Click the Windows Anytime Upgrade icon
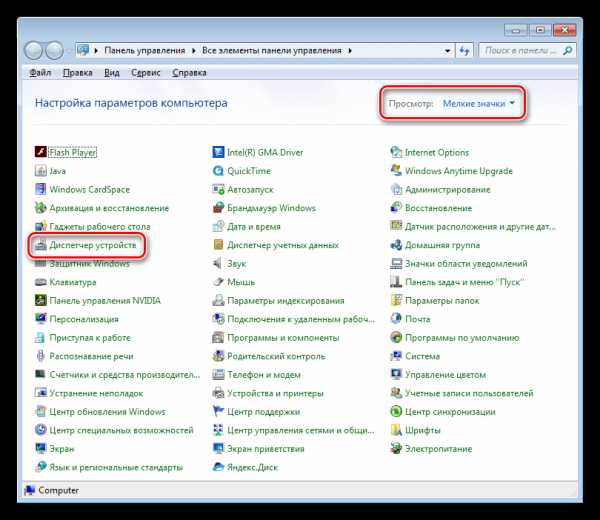Image resolution: width=600 pixels, height=520 pixels. tap(396, 171)
